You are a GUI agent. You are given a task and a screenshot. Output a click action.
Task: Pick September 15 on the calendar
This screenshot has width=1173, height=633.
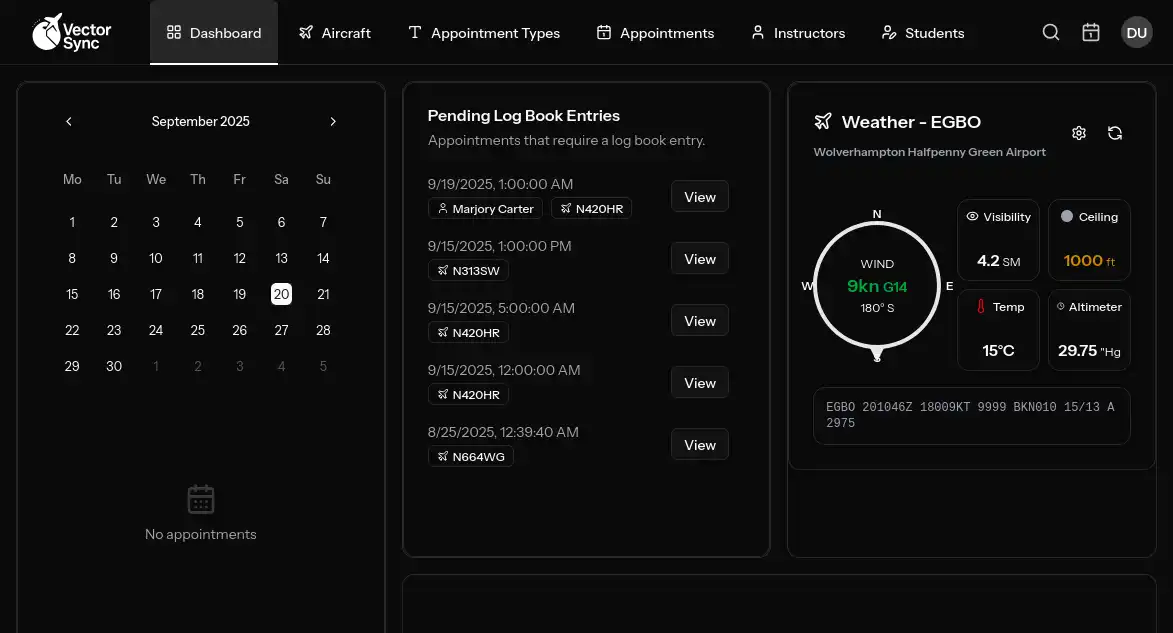(72, 294)
